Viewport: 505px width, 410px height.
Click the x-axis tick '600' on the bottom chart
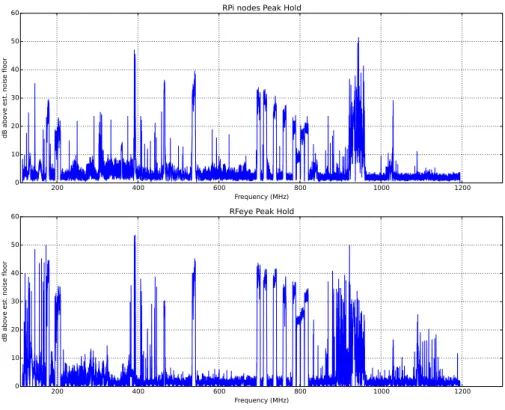tap(219, 391)
